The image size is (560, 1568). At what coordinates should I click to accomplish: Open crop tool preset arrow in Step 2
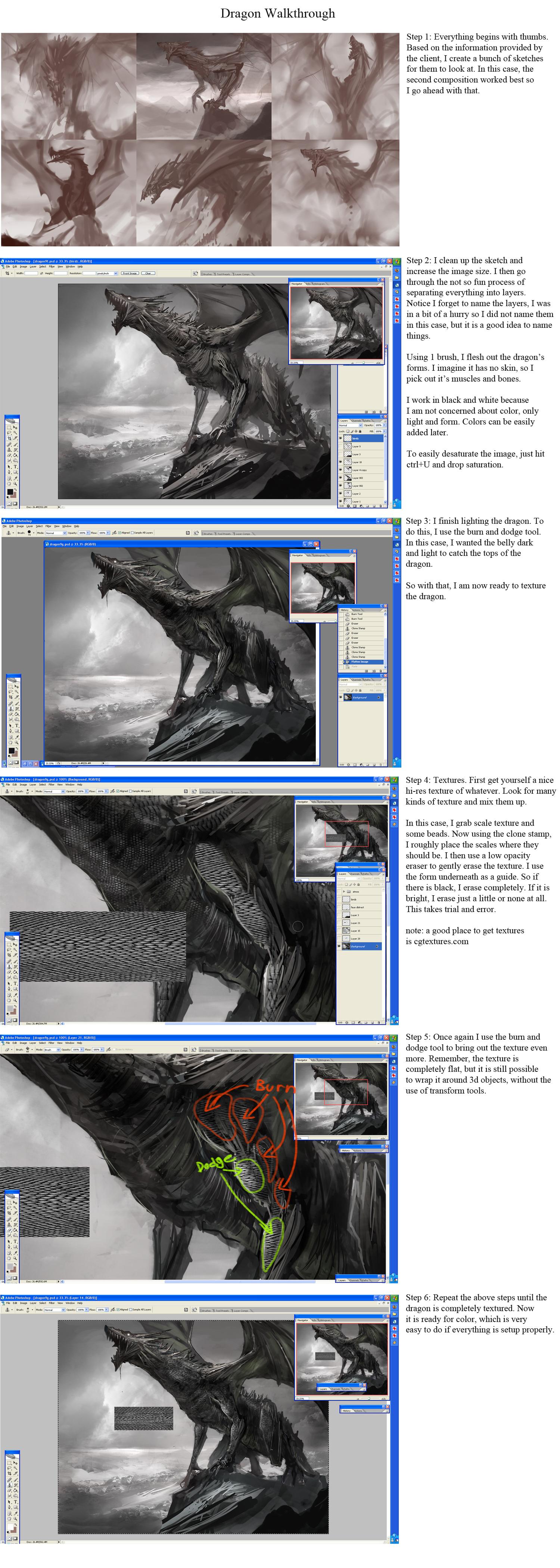pos(12,273)
